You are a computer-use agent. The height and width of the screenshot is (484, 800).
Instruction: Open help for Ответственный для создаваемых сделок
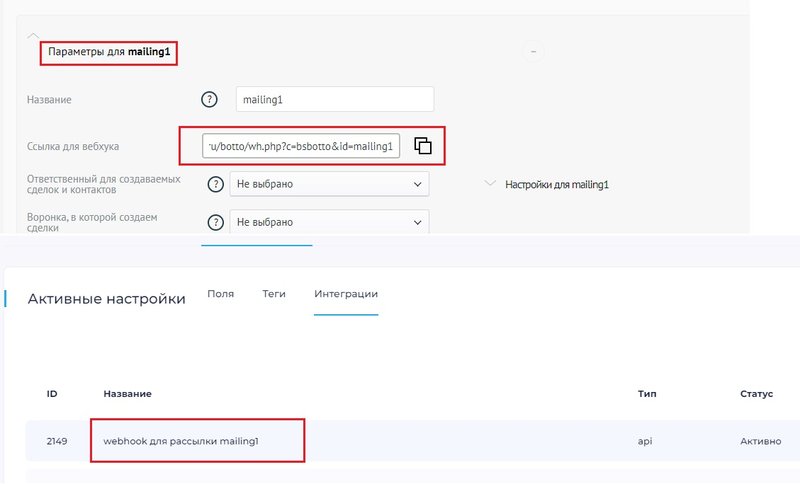(x=215, y=184)
